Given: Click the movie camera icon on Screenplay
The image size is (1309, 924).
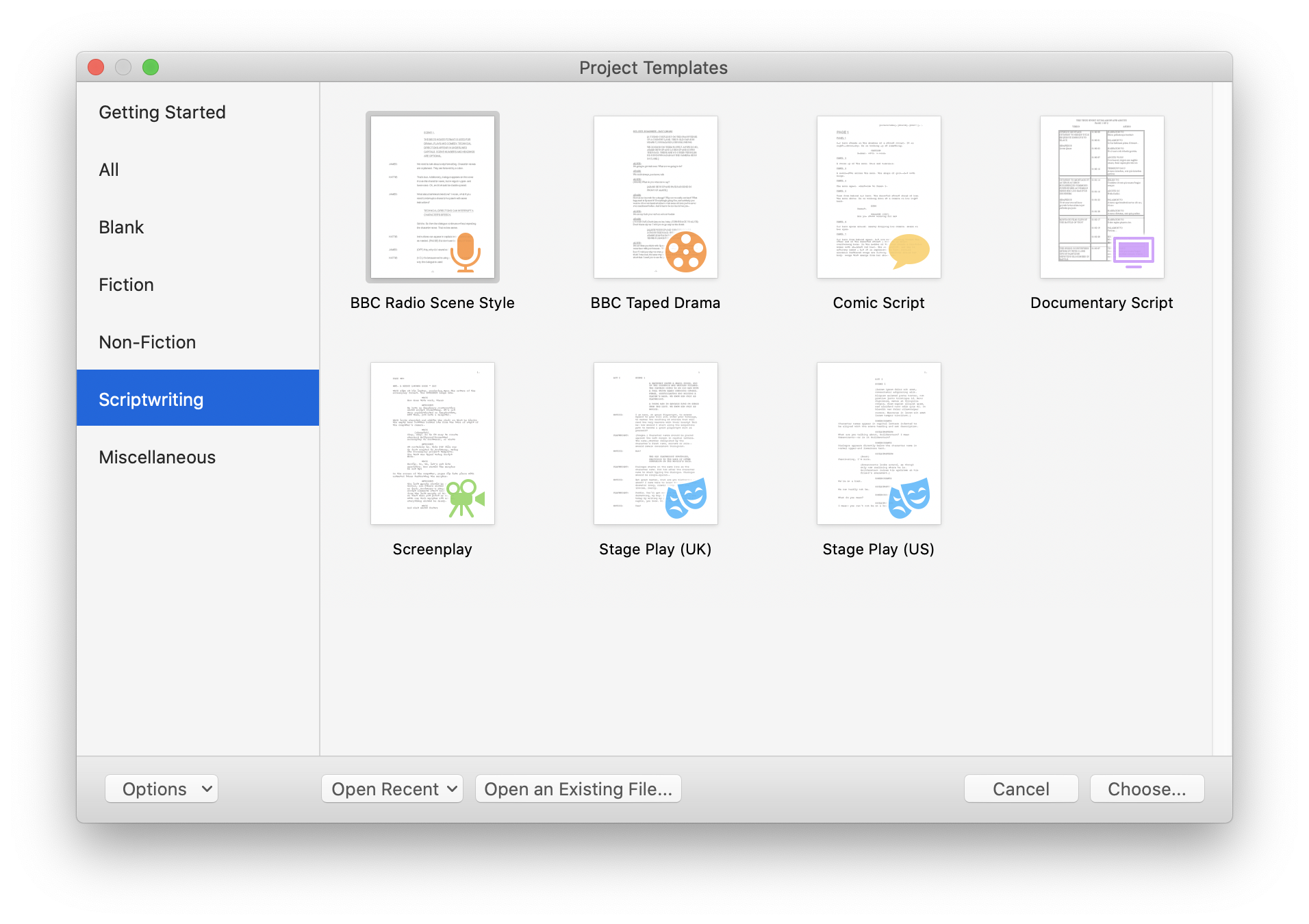Looking at the screenshot, I should [466, 498].
